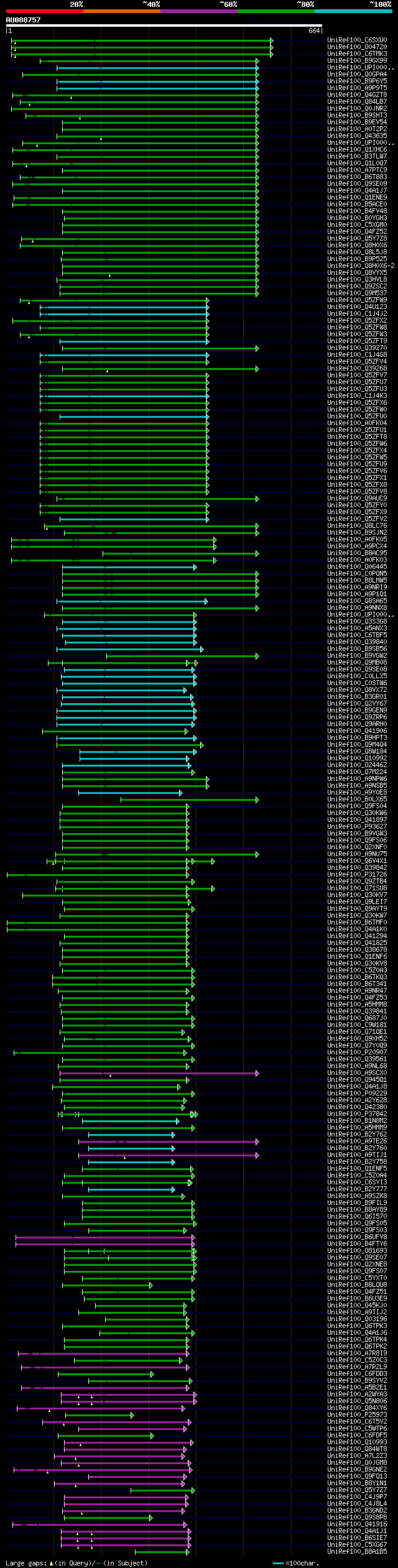Choose the UniRef100_C9W181 row label
Image resolution: width=398 pixels, height=1568 pixels.
(357, 1025)
